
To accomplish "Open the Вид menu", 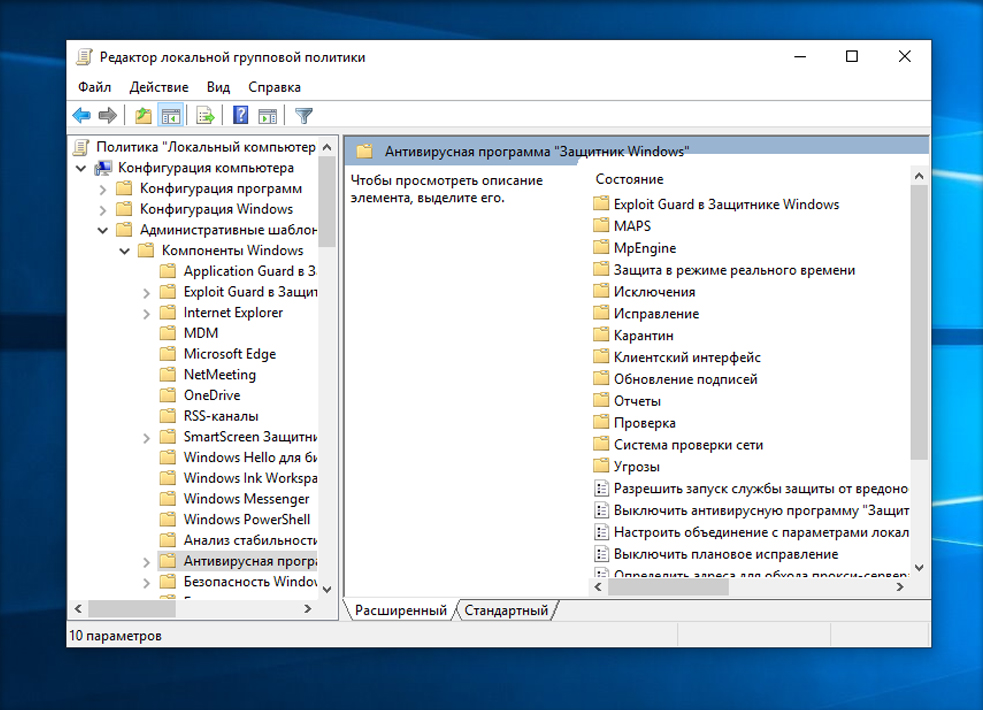I will (218, 87).
